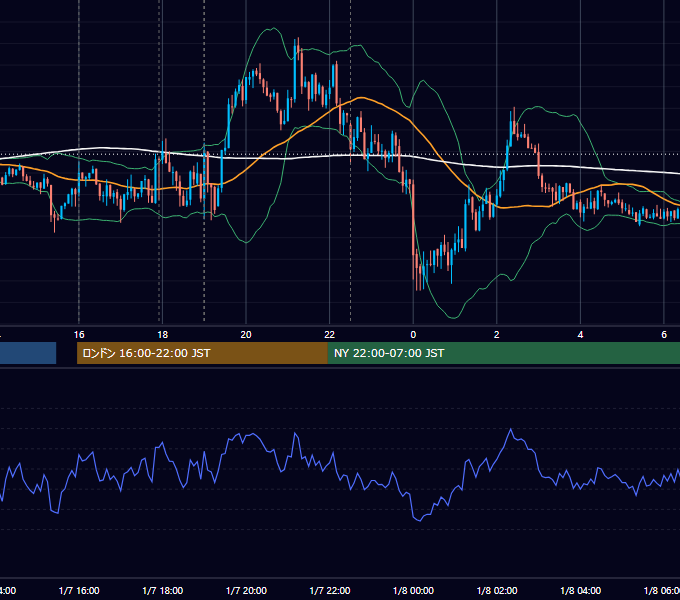Click the NY 22:00-07:00 JST session bar
The image size is (680, 600).
(503, 353)
